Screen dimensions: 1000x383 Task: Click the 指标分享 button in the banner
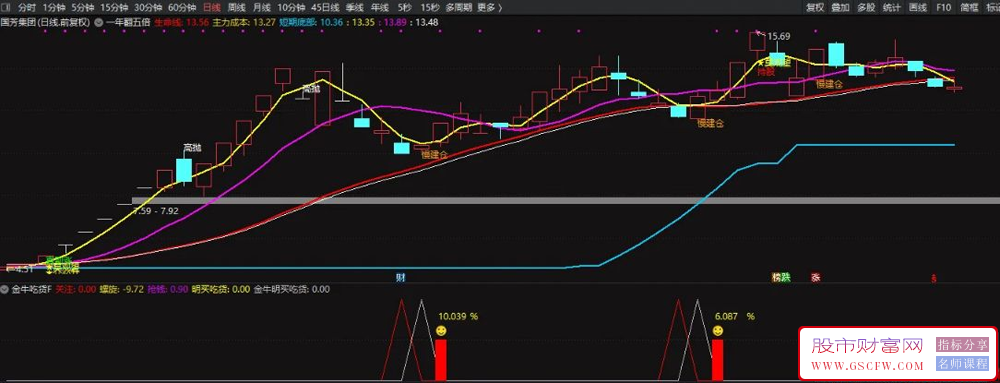click(962, 345)
